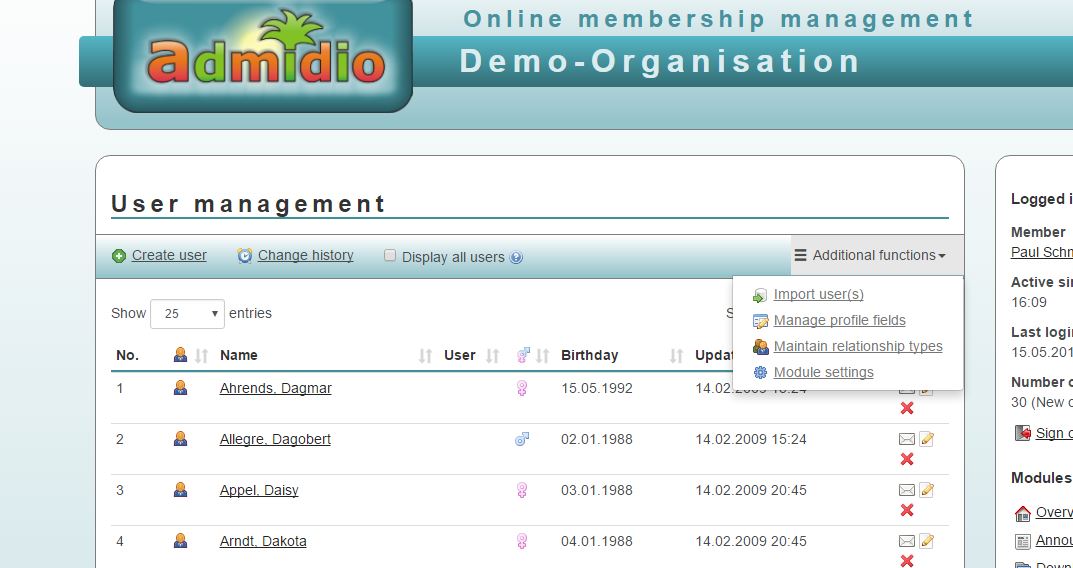Click the email icon for Arndt, Dakota
Screen dimensions: 1073x568
tap(906, 541)
